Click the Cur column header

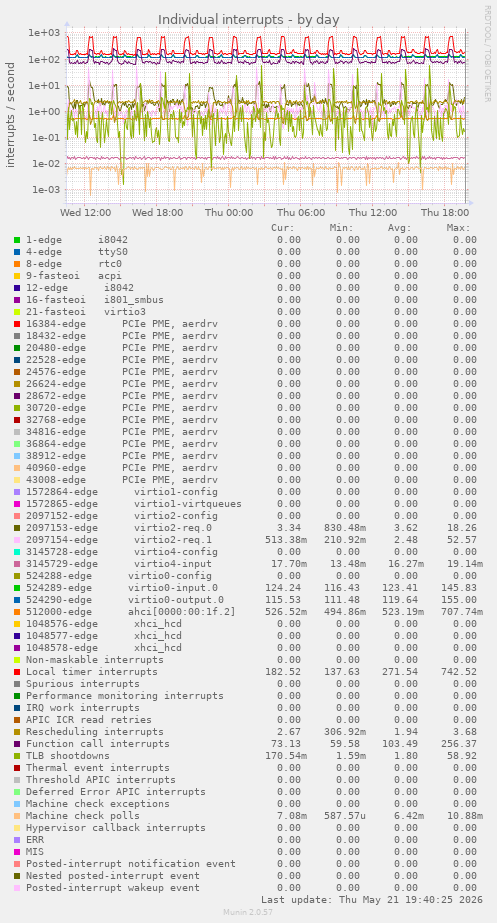(283, 228)
